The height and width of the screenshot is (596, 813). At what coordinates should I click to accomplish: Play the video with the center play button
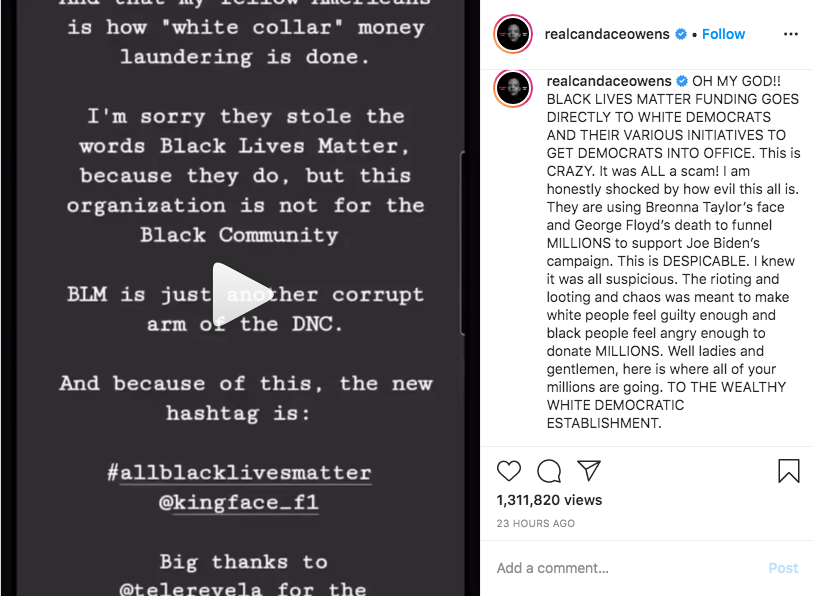pyautogui.click(x=240, y=295)
